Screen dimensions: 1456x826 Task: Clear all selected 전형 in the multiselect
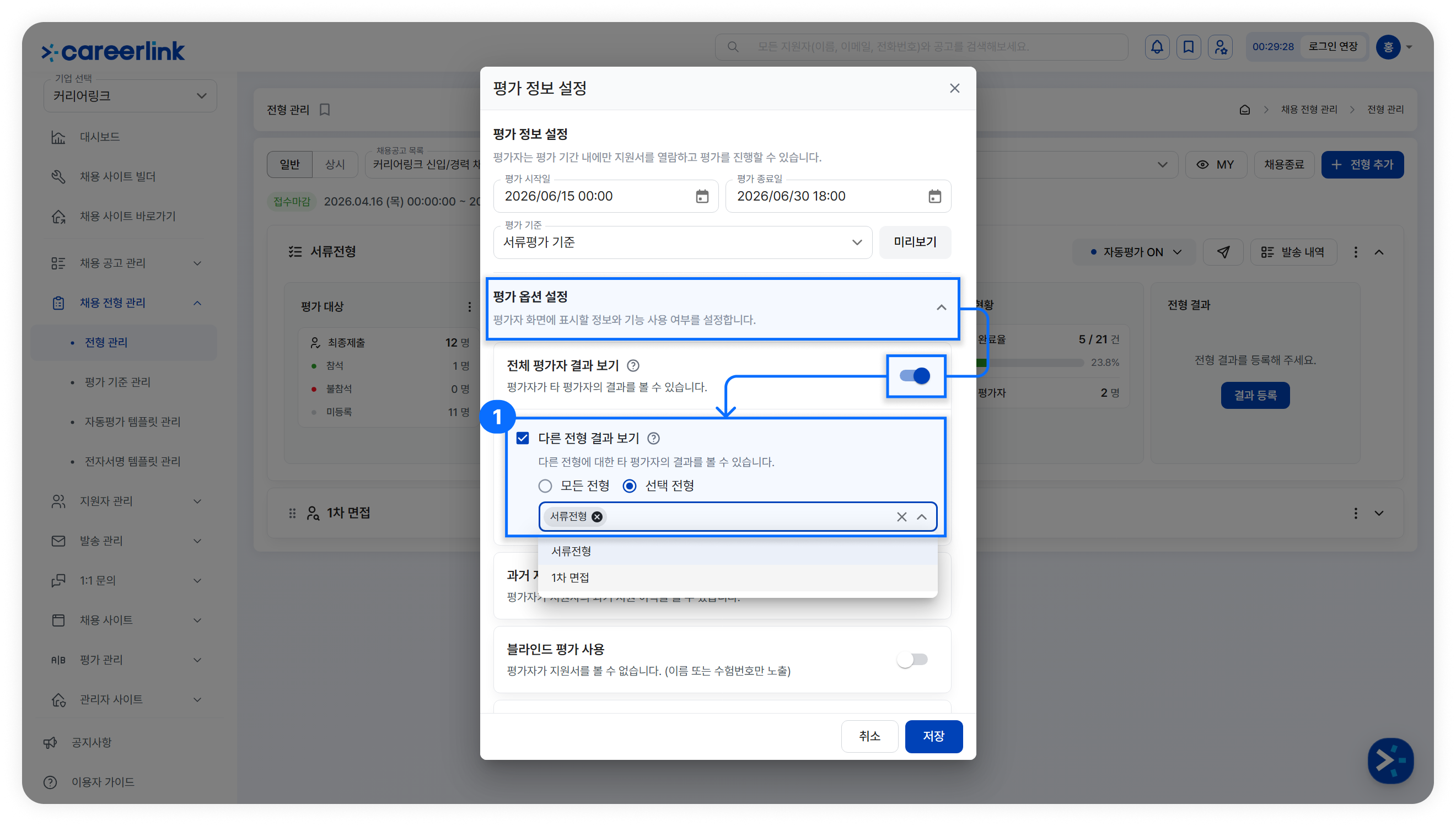901,516
